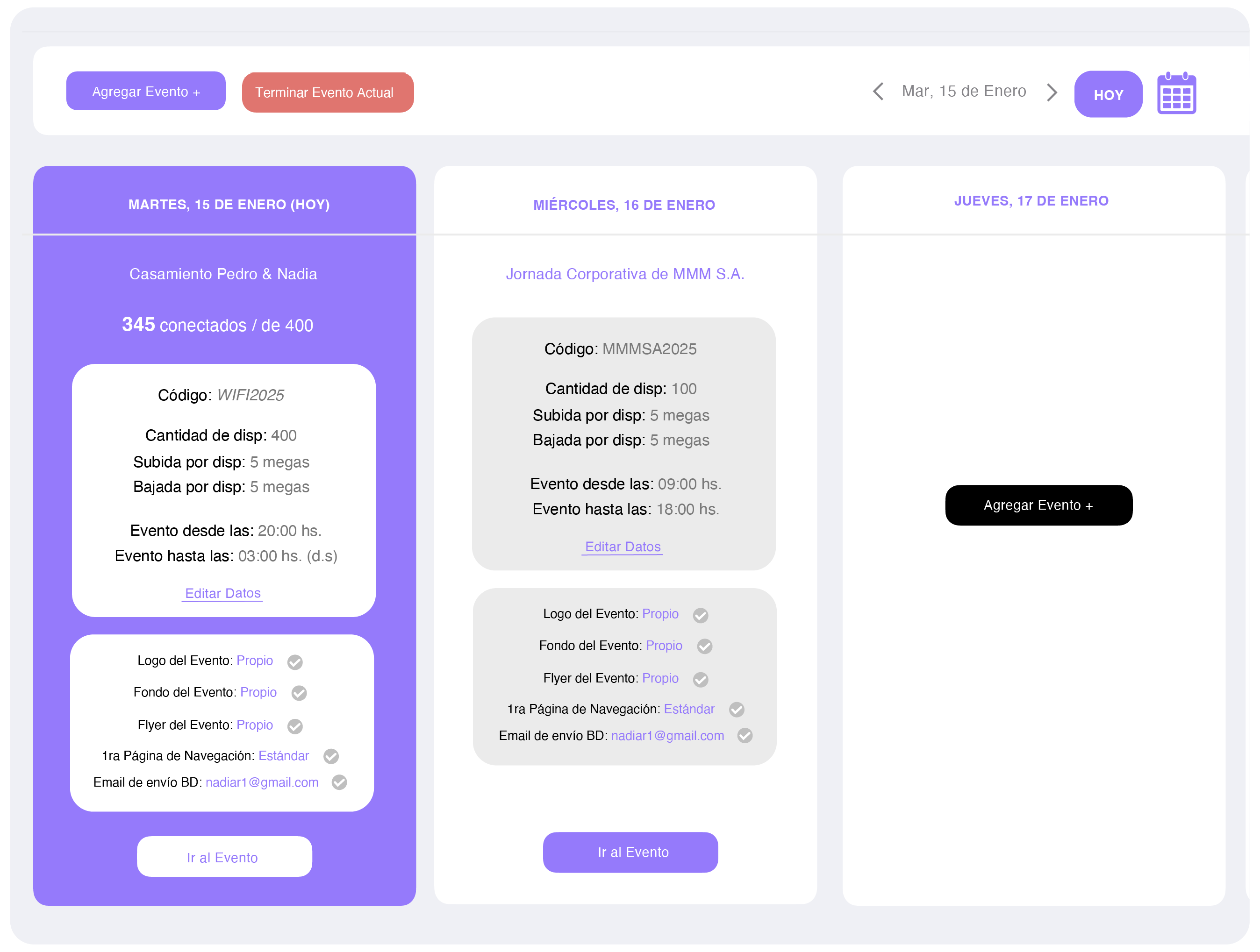Click check icon beside Tuesday's Logo del Evento
Image resolution: width=1260 pixels, height=952 pixels.
[x=294, y=661]
